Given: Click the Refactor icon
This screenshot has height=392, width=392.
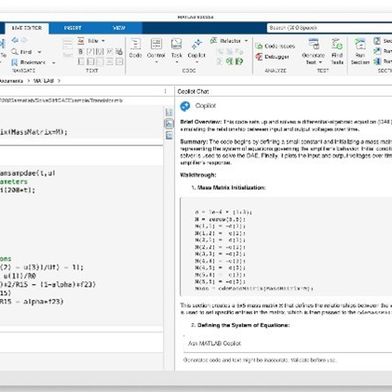Looking at the screenshot, I should (x=214, y=41).
